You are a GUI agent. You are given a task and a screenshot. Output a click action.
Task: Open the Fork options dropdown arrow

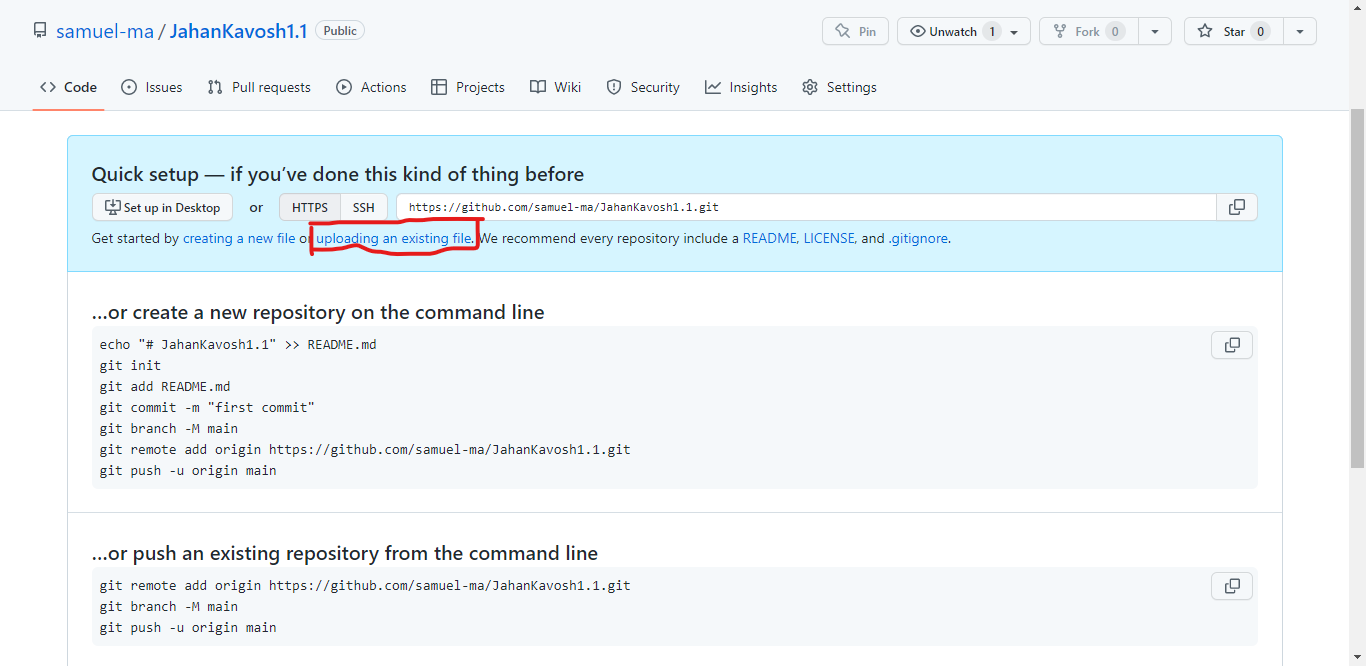click(1155, 31)
